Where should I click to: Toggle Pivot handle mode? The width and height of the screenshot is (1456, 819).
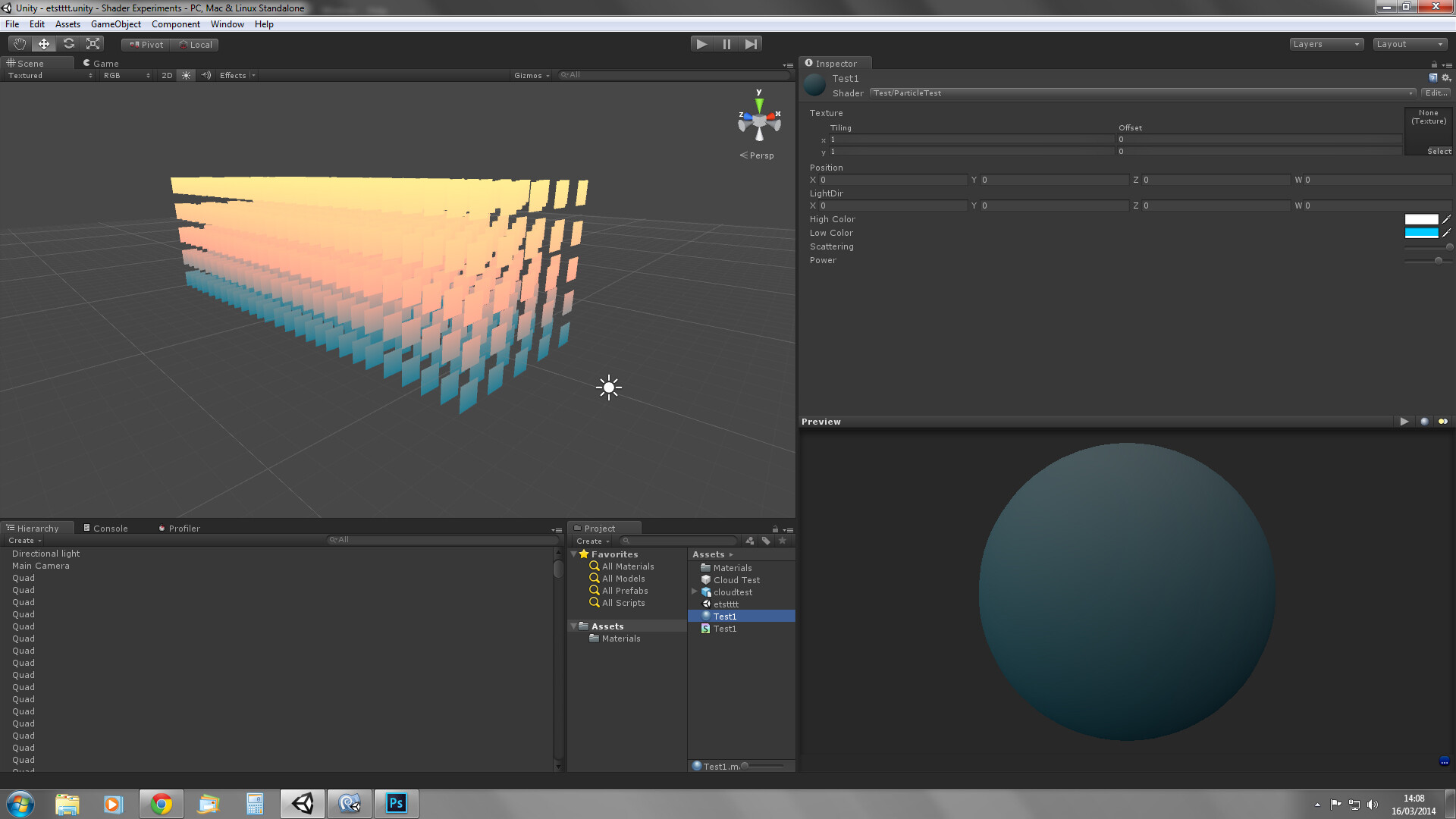click(x=145, y=44)
